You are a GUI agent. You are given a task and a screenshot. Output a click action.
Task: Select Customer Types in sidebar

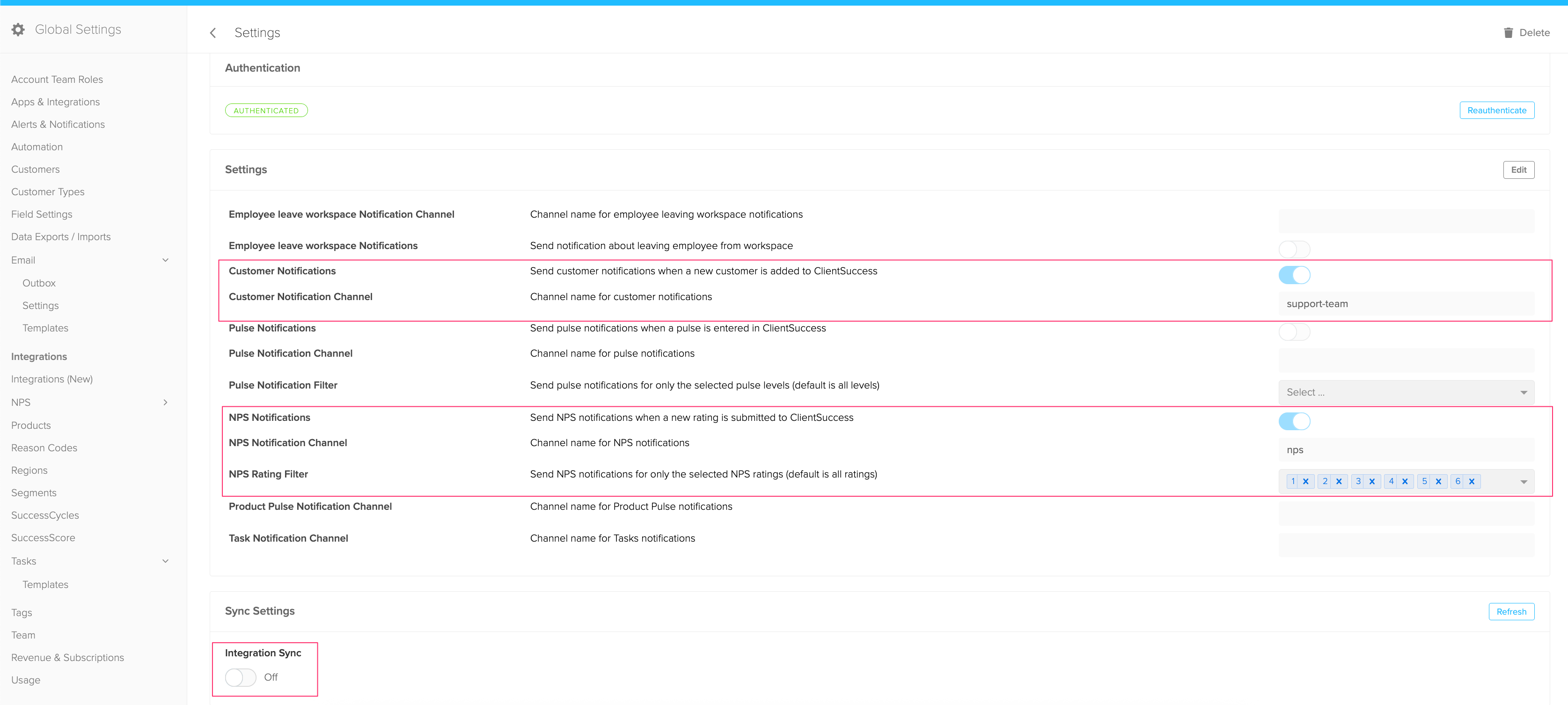click(48, 192)
